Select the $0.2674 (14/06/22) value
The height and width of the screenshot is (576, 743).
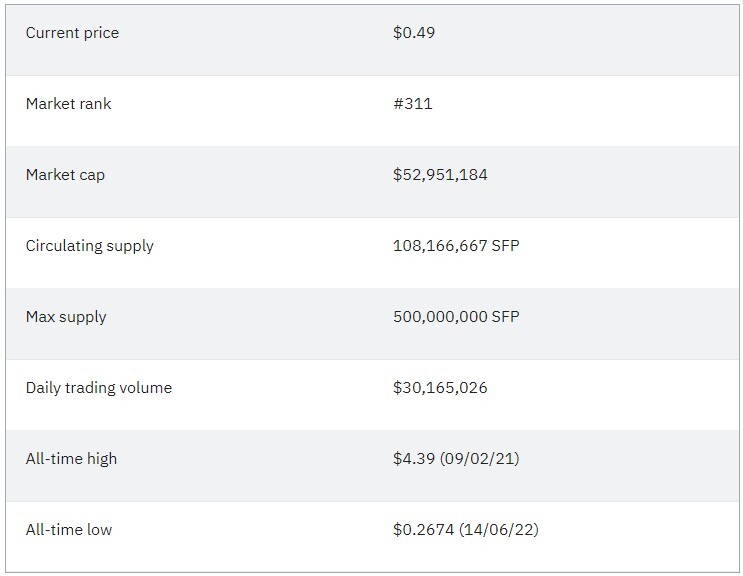pos(466,530)
